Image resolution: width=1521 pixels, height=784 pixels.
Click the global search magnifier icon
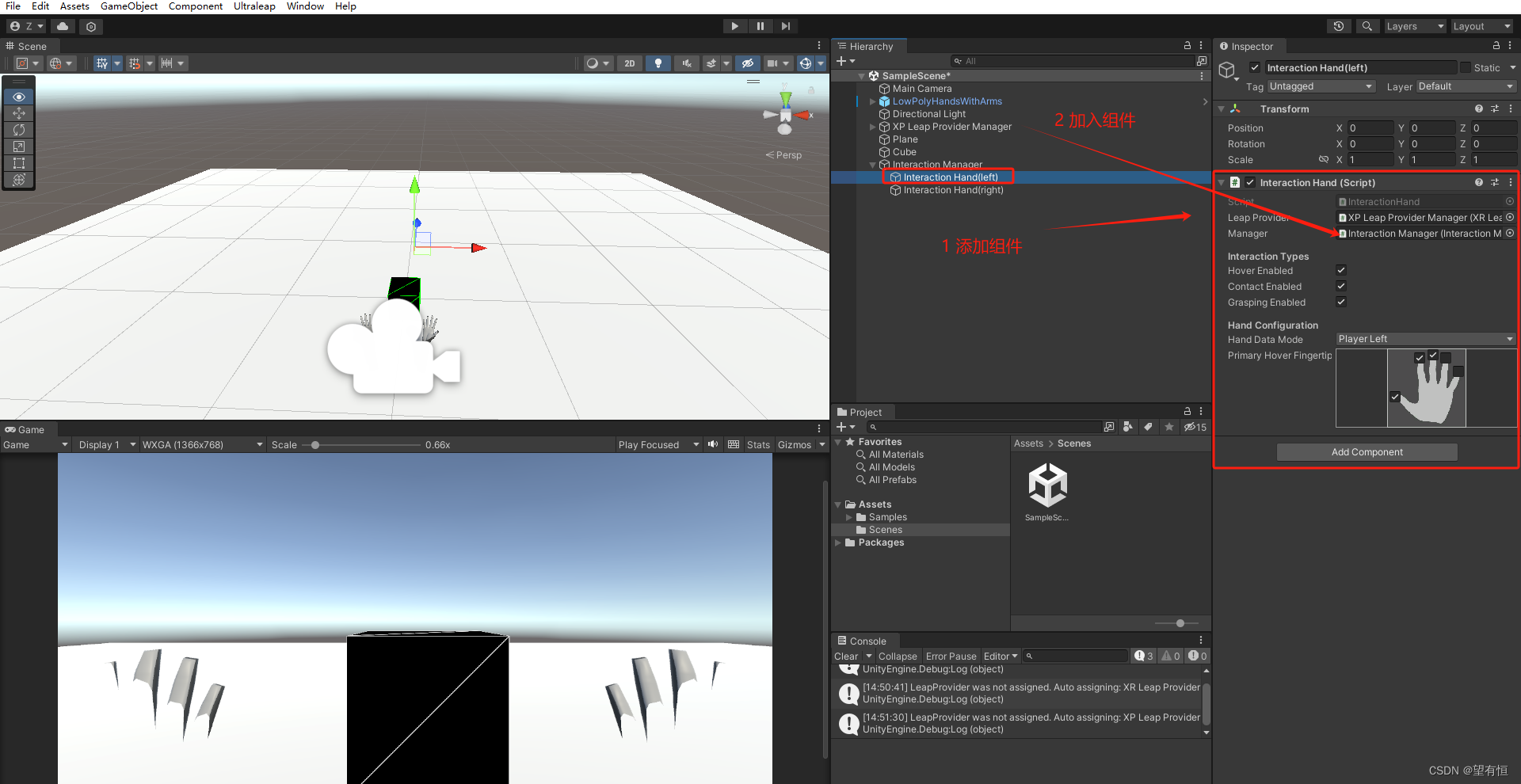tap(1367, 26)
